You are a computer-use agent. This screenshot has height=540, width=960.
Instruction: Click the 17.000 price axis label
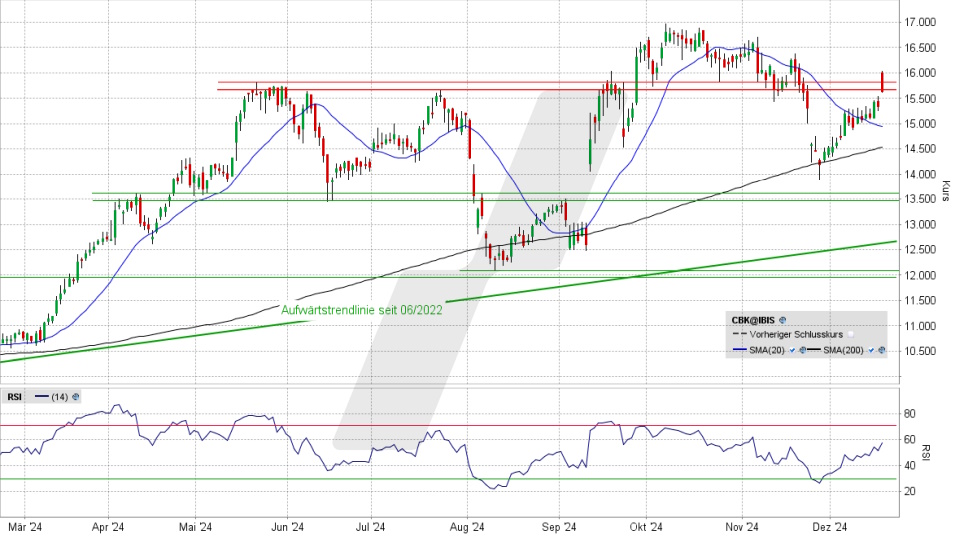click(920, 23)
